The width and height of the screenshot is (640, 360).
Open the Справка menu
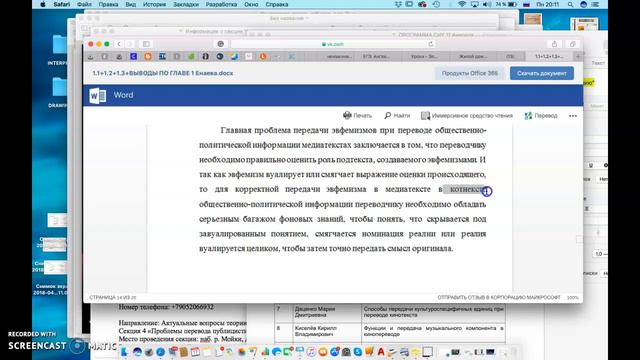277,4
